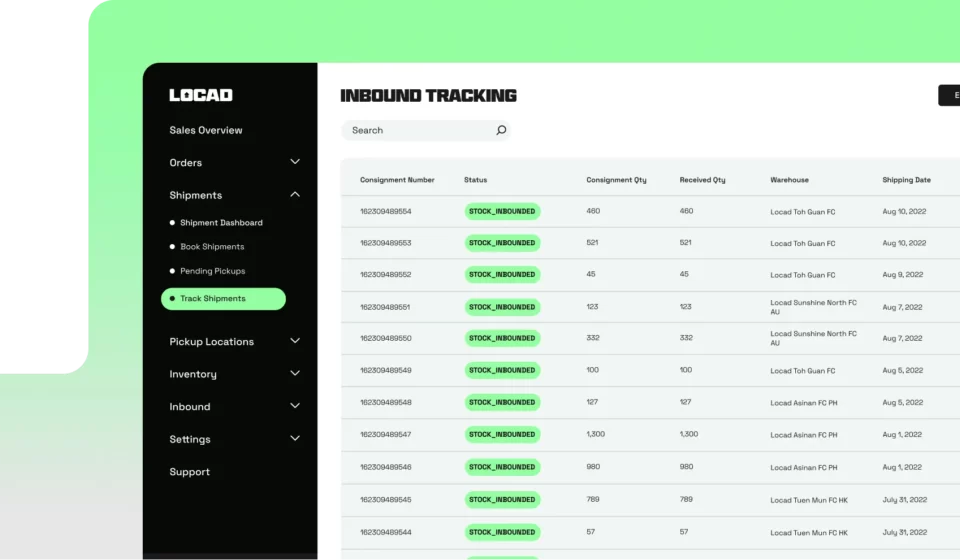960x560 pixels.
Task: Open consignment number 162309489547 row
Action: pos(386,435)
